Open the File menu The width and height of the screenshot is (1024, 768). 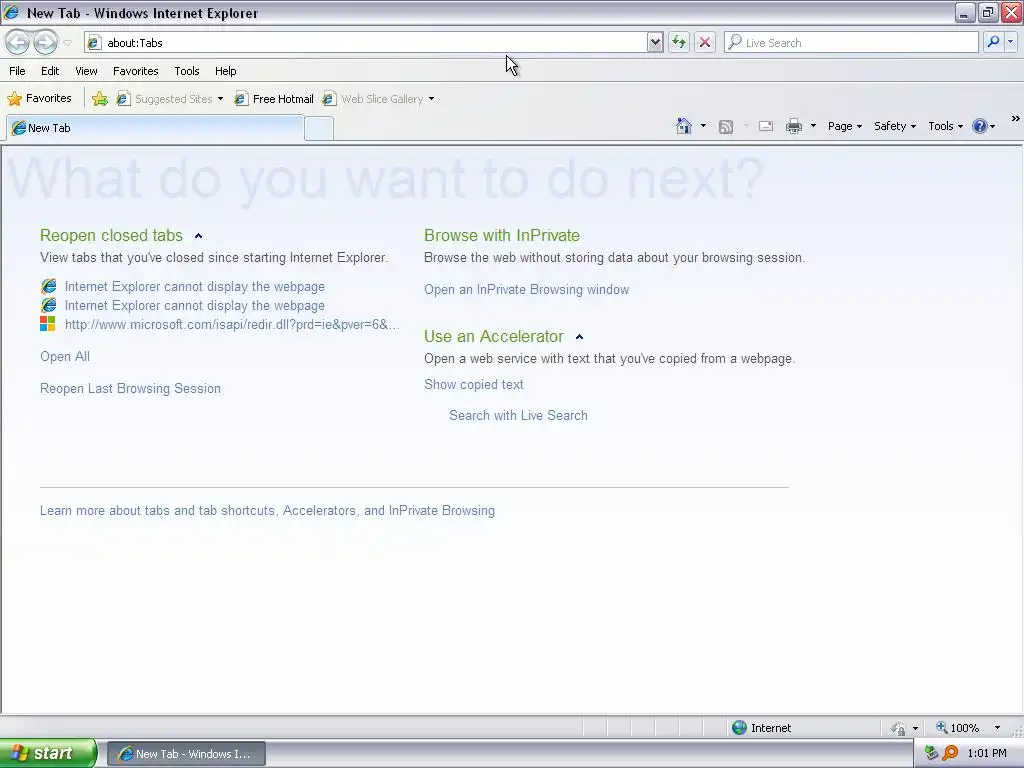[18, 71]
